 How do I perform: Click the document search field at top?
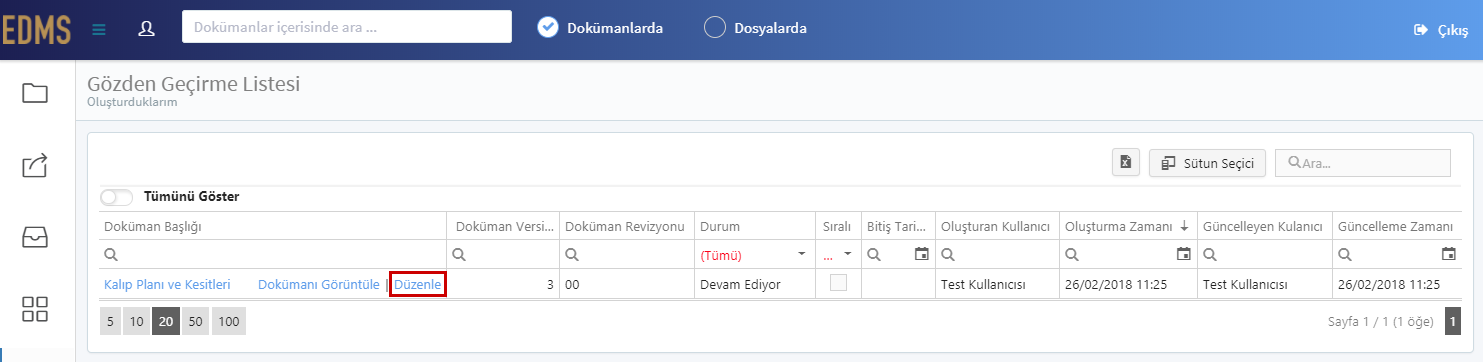(347, 27)
